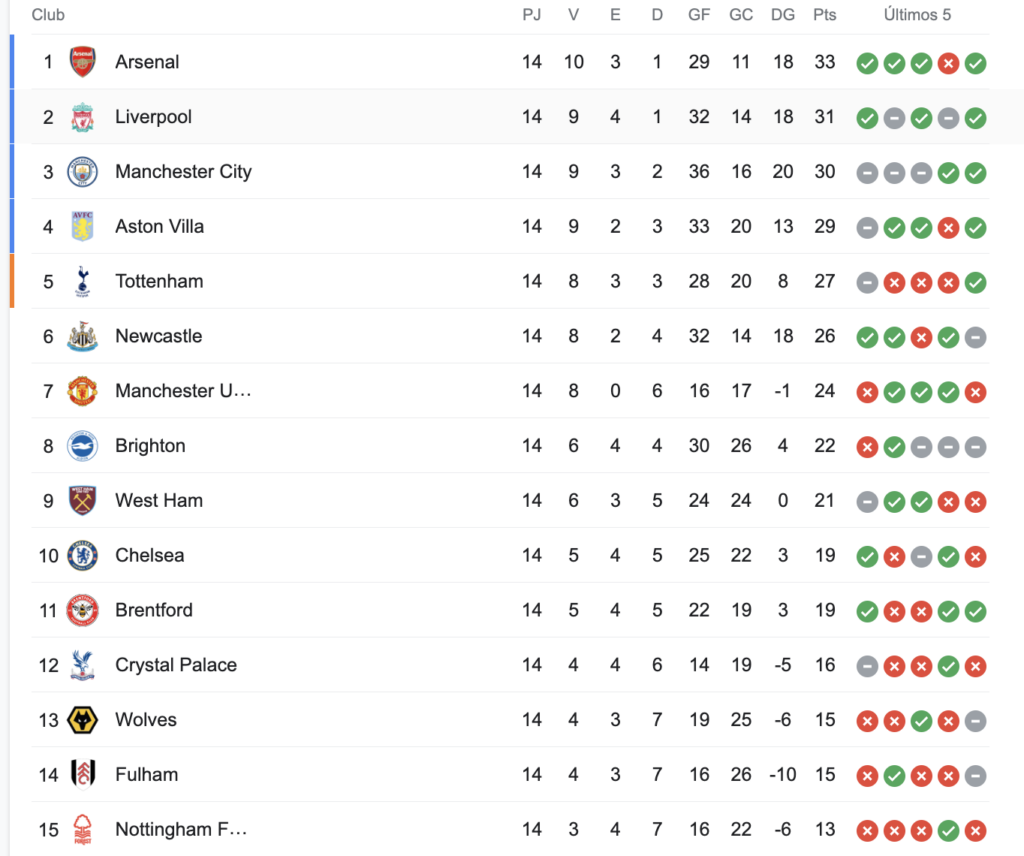Image resolution: width=1024 pixels, height=856 pixels.
Task: Click the Chelsea club crest
Action: click(x=82, y=556)
